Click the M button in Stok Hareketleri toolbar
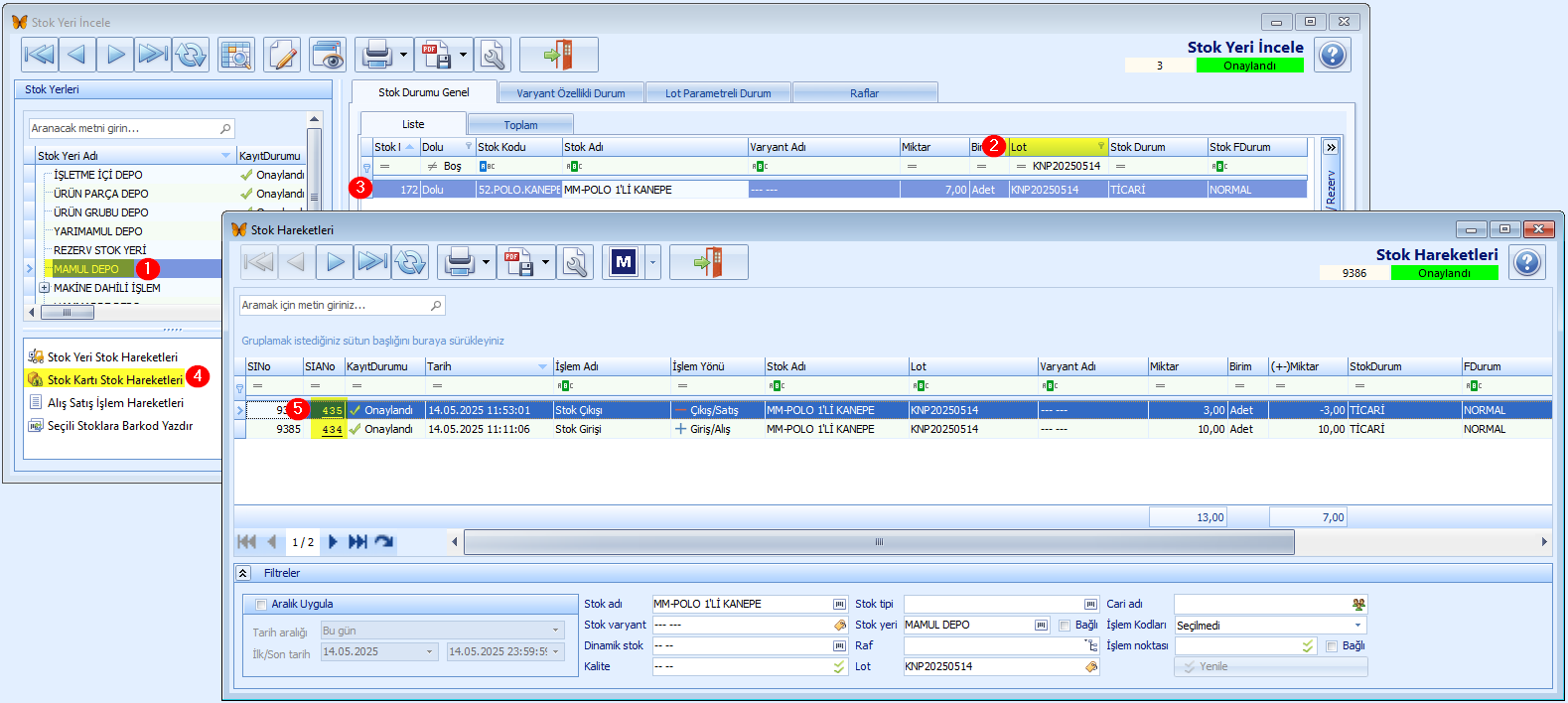Image resolution: width=1568 pixels, height=703 pixels. (x=624, y=262)
